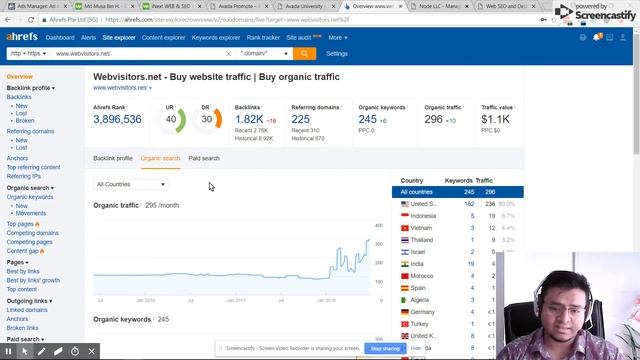The image size is (640, 360).
Task: Select Screencastify pen tool
Action: (42, 351)
